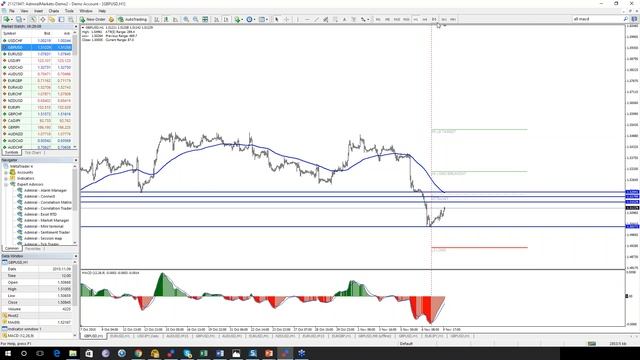The image size is (640, 360).
Task: Select Admiral - Excel RTD expert advisor
Action: pyautogui.click(x=40, y=214)
